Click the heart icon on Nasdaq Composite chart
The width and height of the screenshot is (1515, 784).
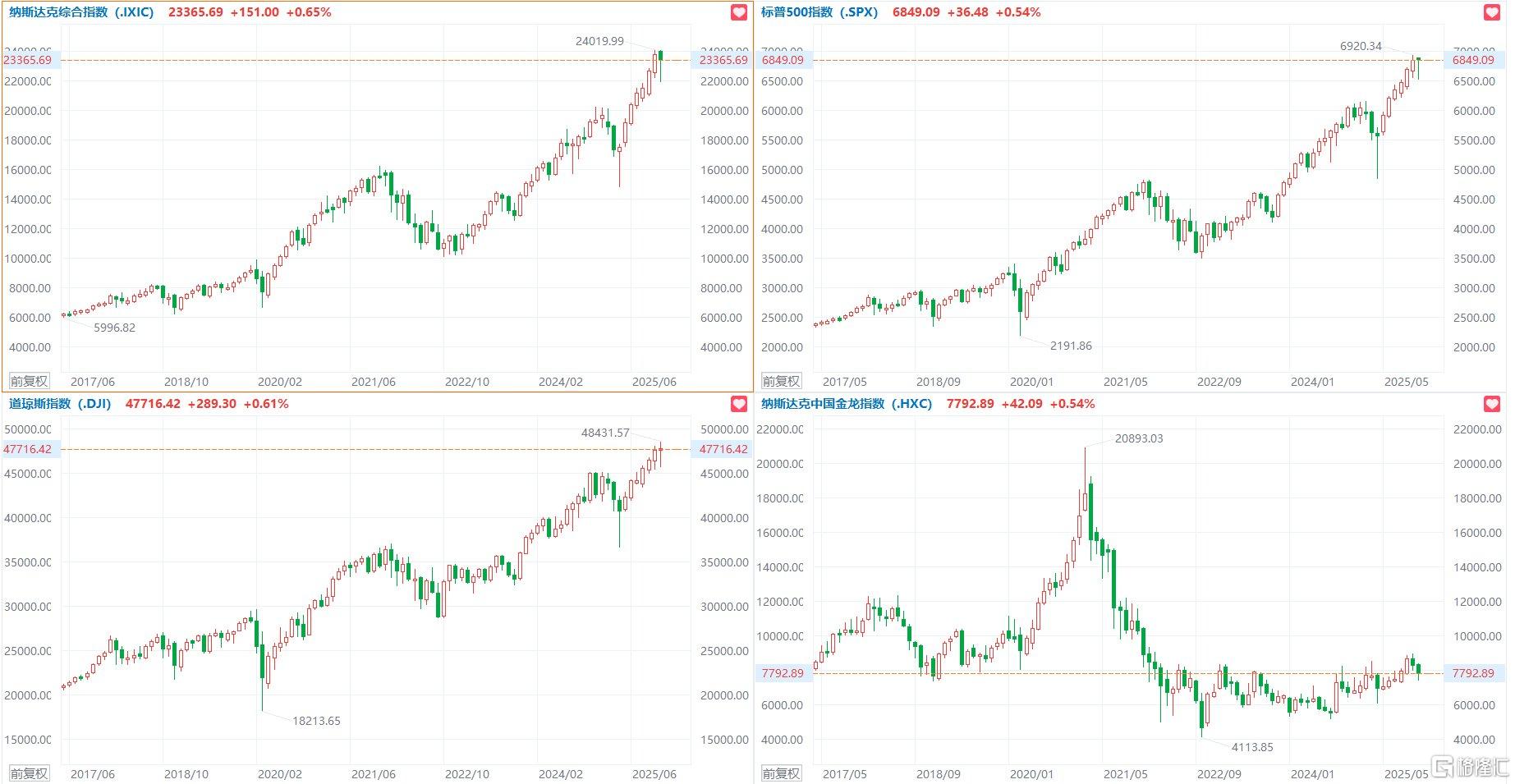(x=739, y=13)
